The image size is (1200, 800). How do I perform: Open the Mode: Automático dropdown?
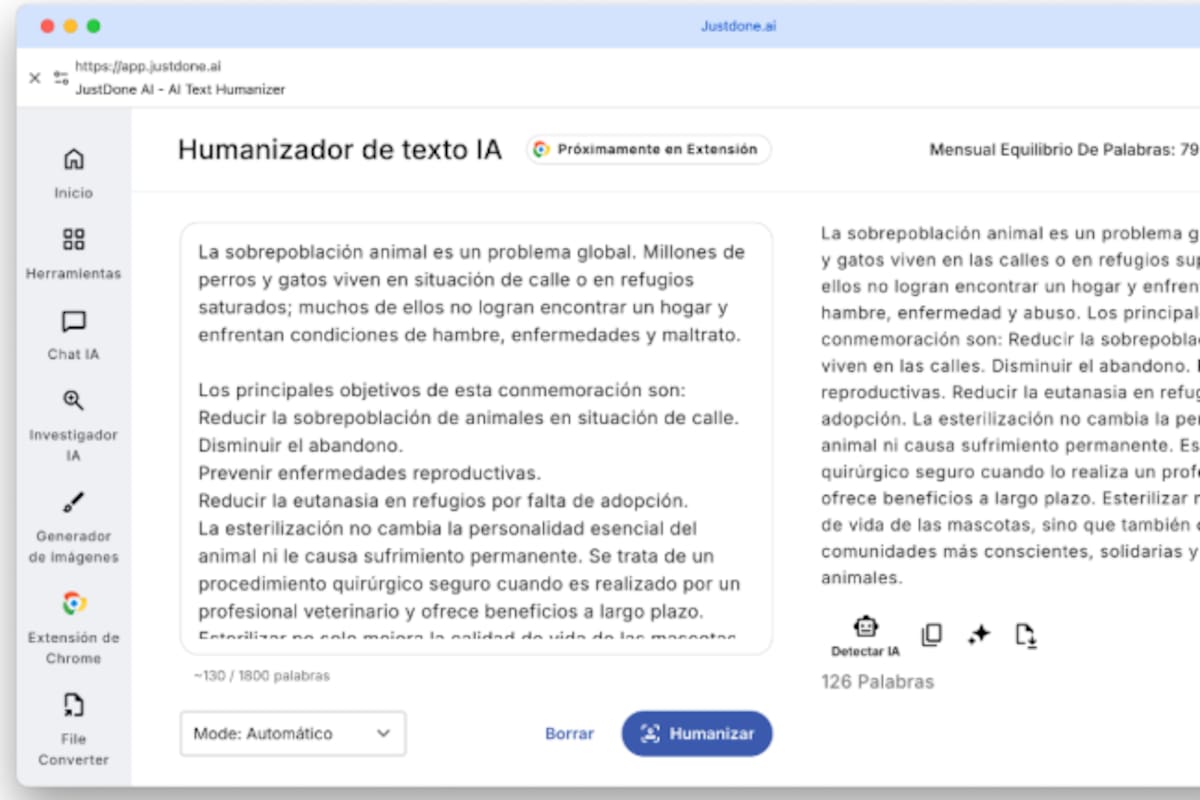coord(293,733)
